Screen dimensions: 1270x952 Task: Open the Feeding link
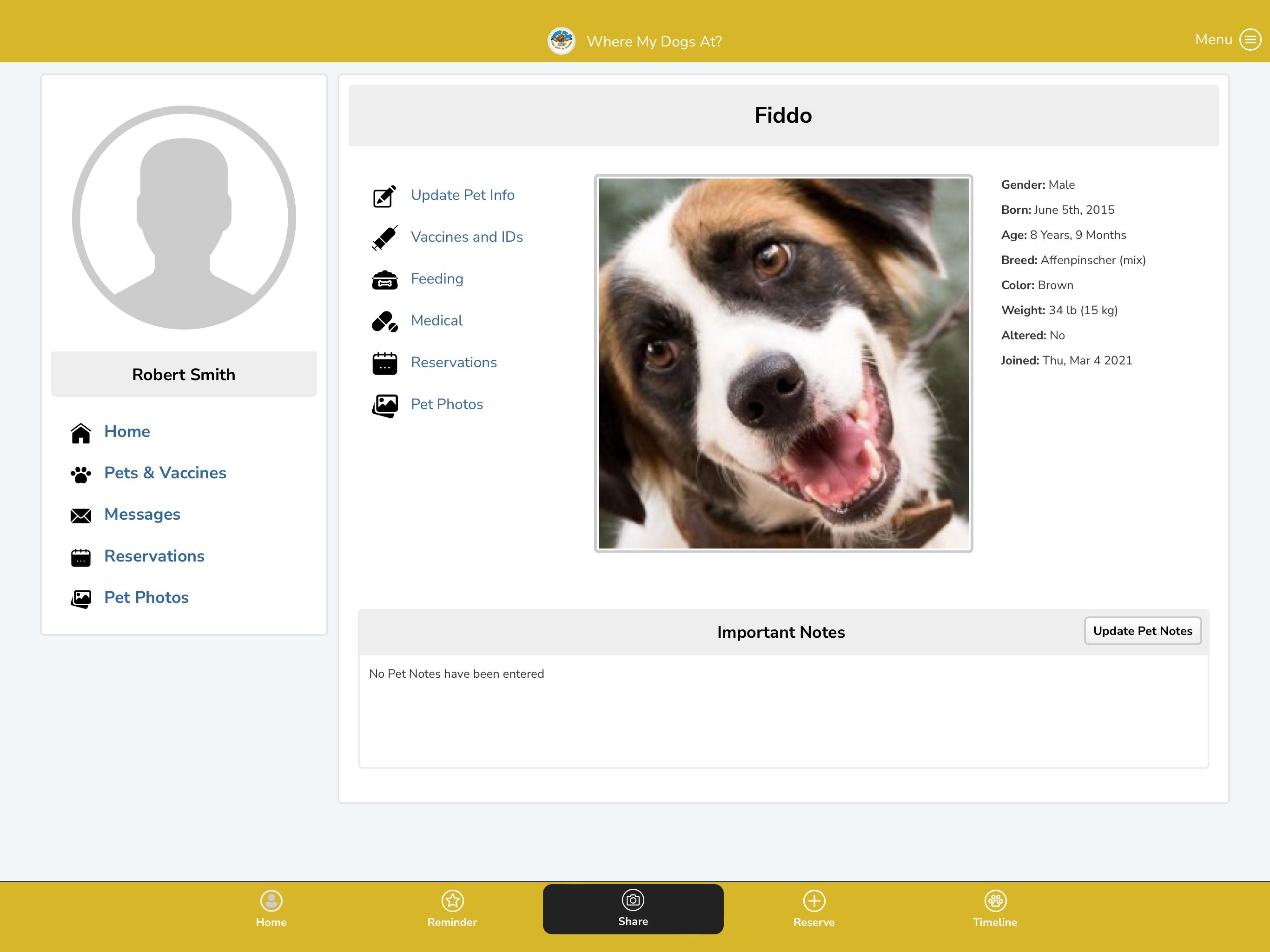(437, 279)
